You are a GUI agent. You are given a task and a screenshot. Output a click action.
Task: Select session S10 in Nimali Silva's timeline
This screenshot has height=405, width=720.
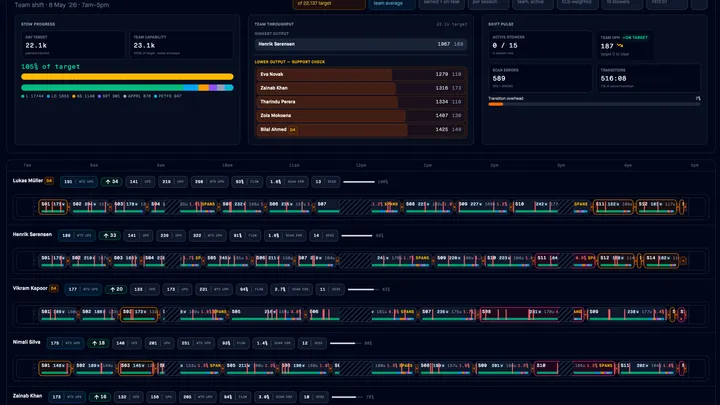pyautogui.click(x=546, y=368)
